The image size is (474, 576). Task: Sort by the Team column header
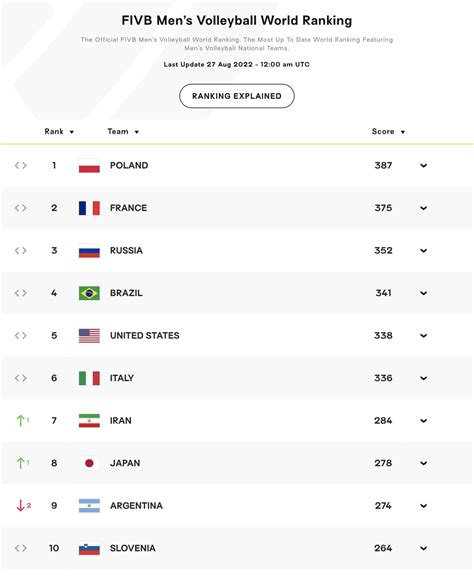(123, 132)
